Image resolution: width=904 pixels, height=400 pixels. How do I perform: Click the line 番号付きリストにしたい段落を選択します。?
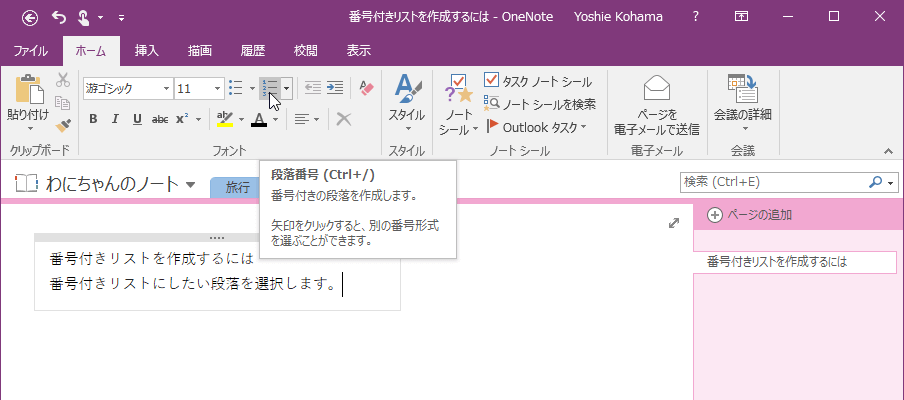point(193,284)
